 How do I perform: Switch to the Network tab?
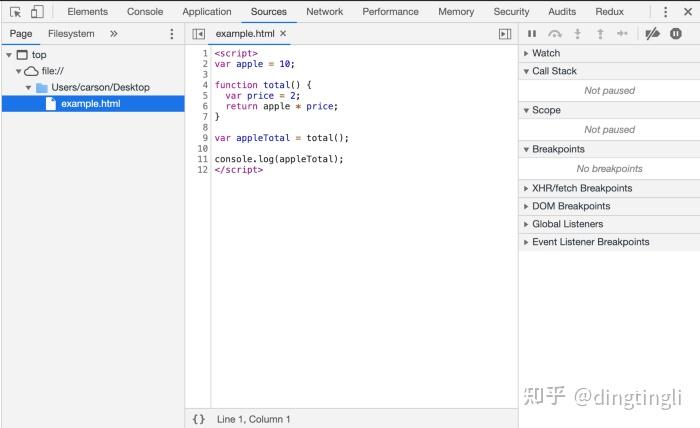(x=325, y=12)
